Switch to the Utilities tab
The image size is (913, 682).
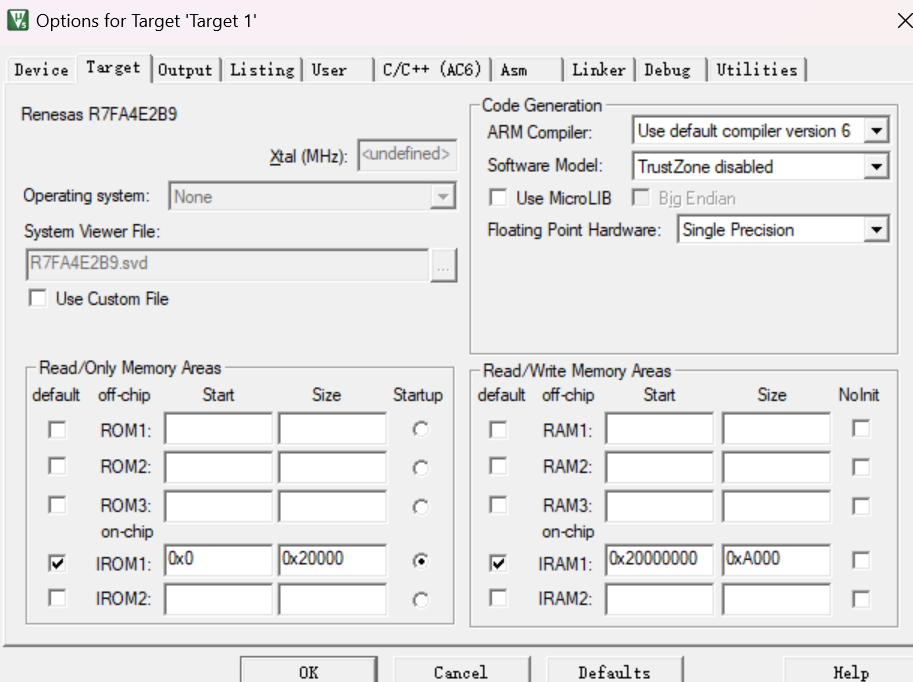[x=756, y=70]
